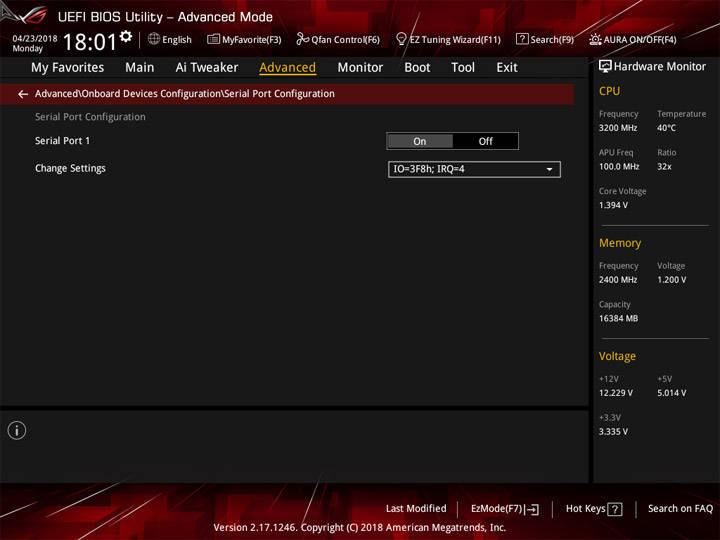Viewport: 720px width, 540px height.
Task: Click the 1.394 V core voltage value
Action: pos(613,205)
